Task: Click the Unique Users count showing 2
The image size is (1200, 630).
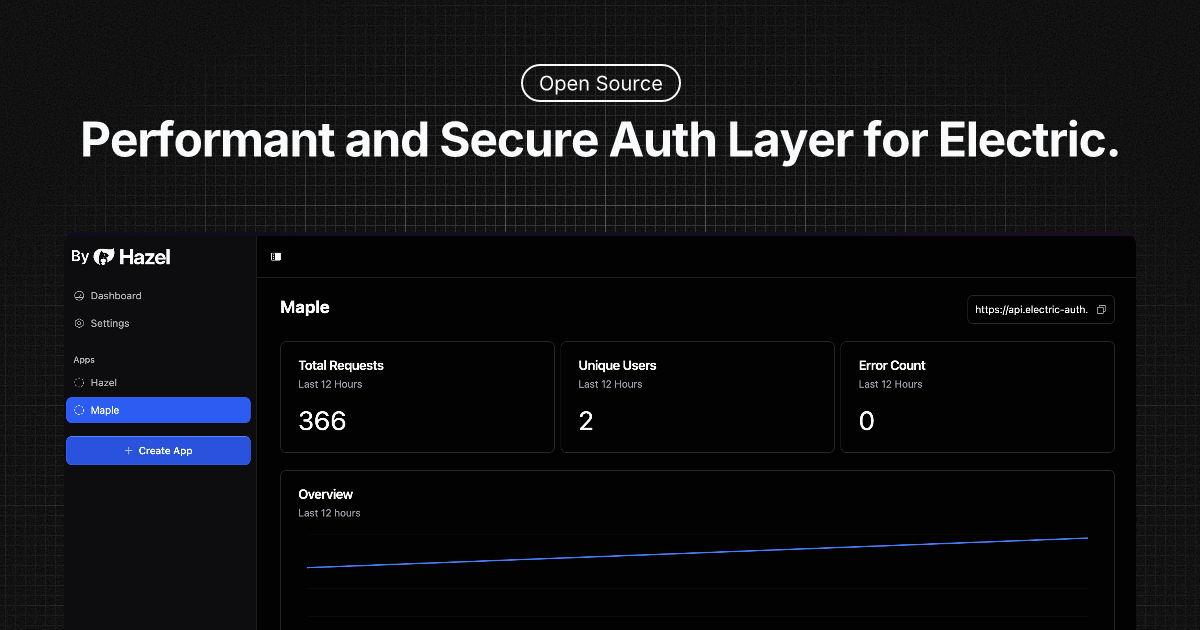Action: coord(586,421)
